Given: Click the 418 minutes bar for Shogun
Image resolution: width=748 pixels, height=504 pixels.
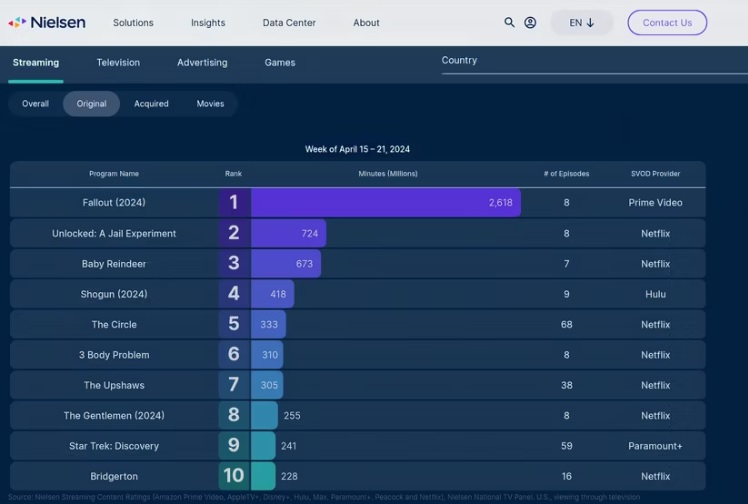Looking at the screenshot, I should coord(272,294).
